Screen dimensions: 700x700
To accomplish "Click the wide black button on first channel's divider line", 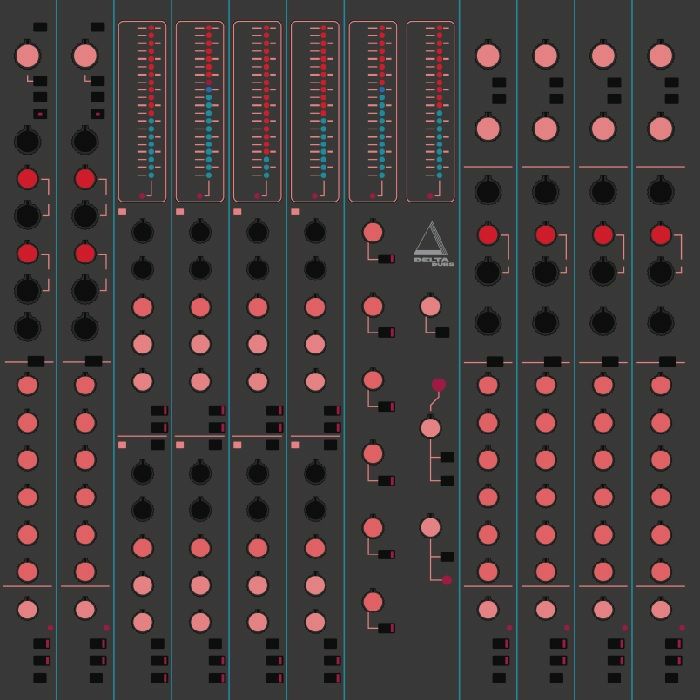I will click(x=36, y=361).
